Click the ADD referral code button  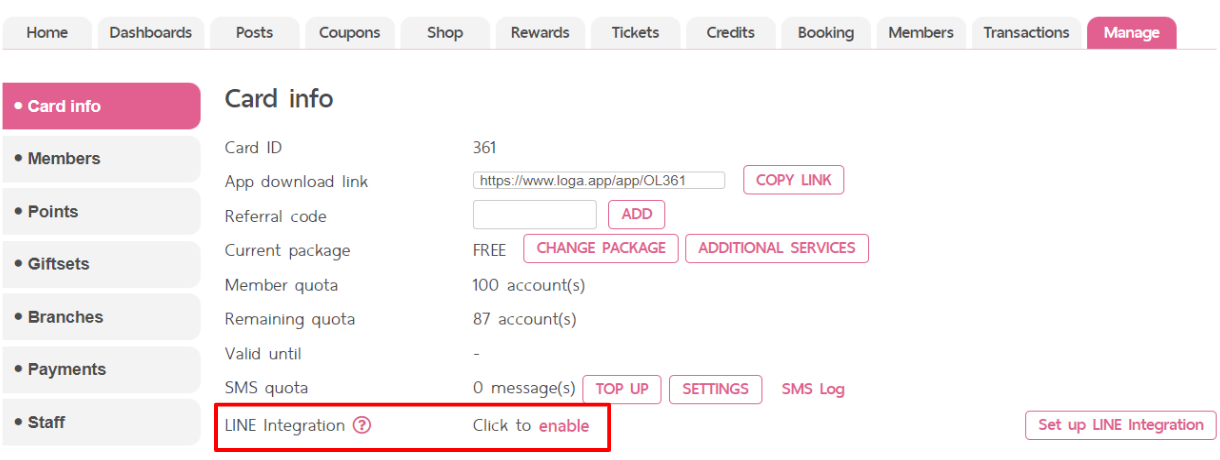[x=636, y=214]
